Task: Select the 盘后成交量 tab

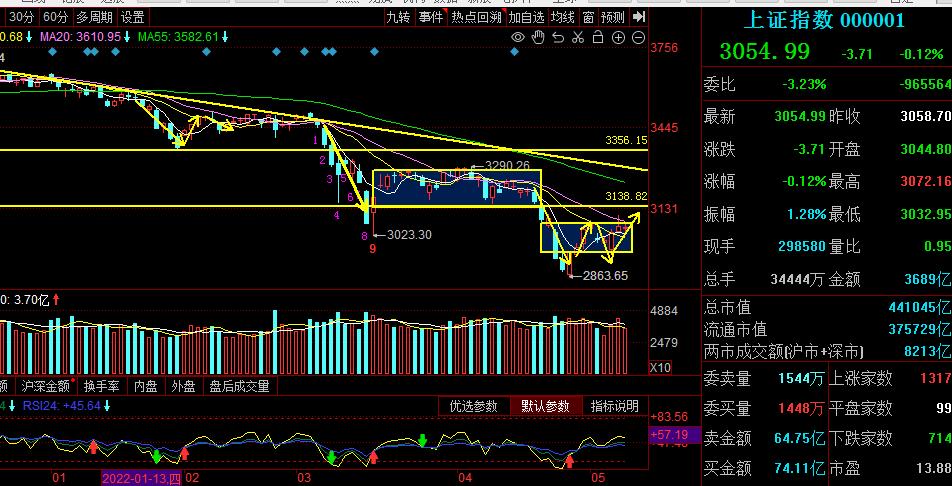Action: click(x=239, y=386)
